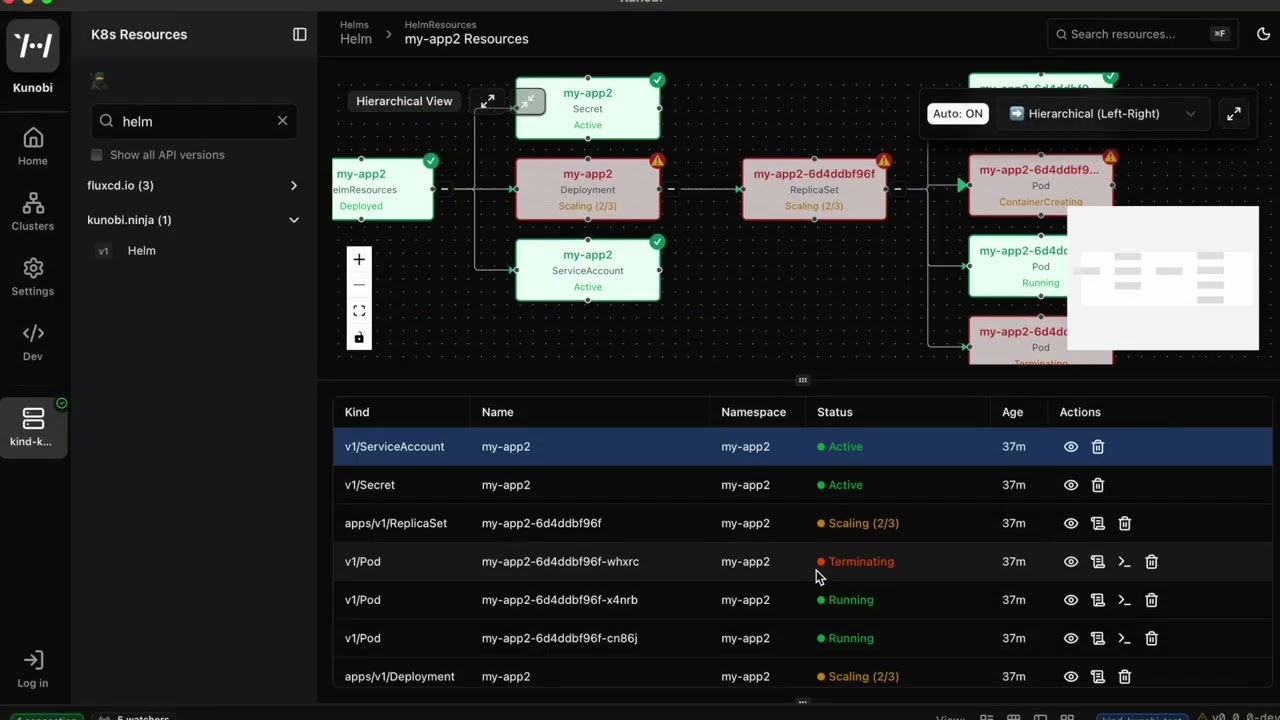The height and width of the screenshot is (720, 1280).
Task: Click the Log in sidebar item
Action: coord(33,668)
